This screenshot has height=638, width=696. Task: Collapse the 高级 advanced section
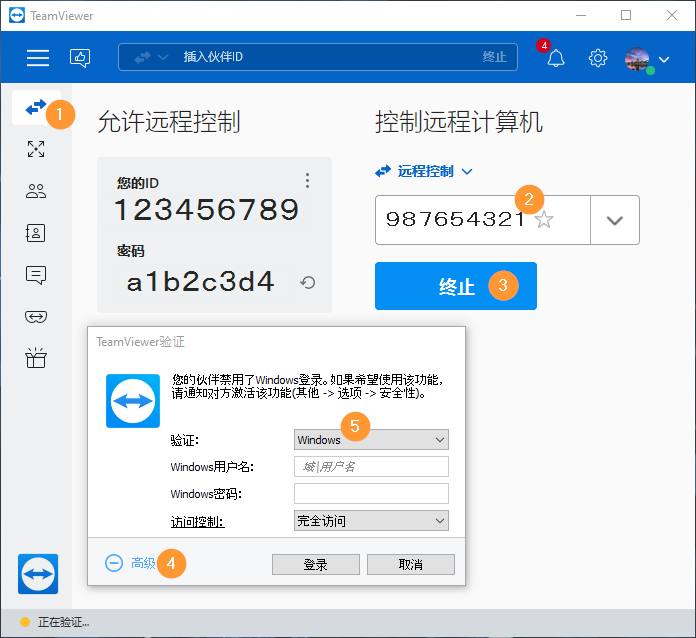130,563
